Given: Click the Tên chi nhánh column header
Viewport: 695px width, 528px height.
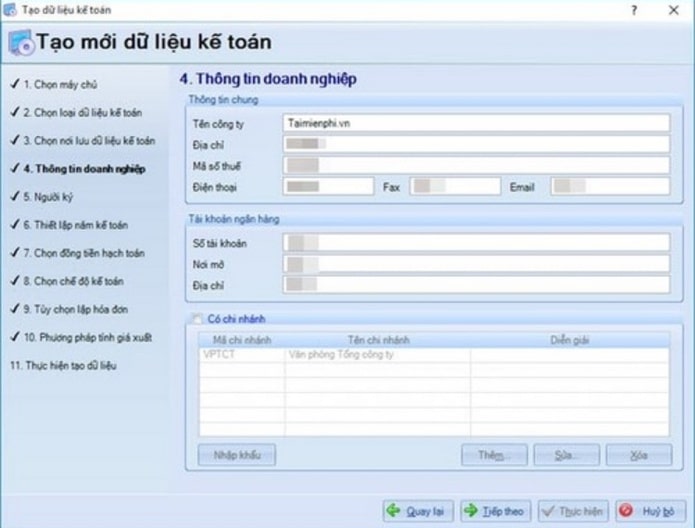Looking at the screenshot, I should pyautogui.click(x=378, y=340).
